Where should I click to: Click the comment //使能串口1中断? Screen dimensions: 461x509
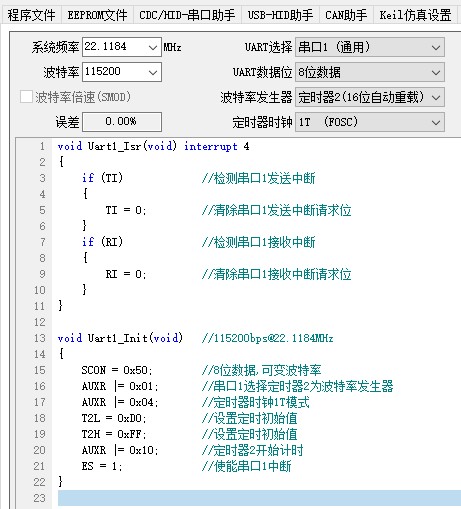click(246, 466)
